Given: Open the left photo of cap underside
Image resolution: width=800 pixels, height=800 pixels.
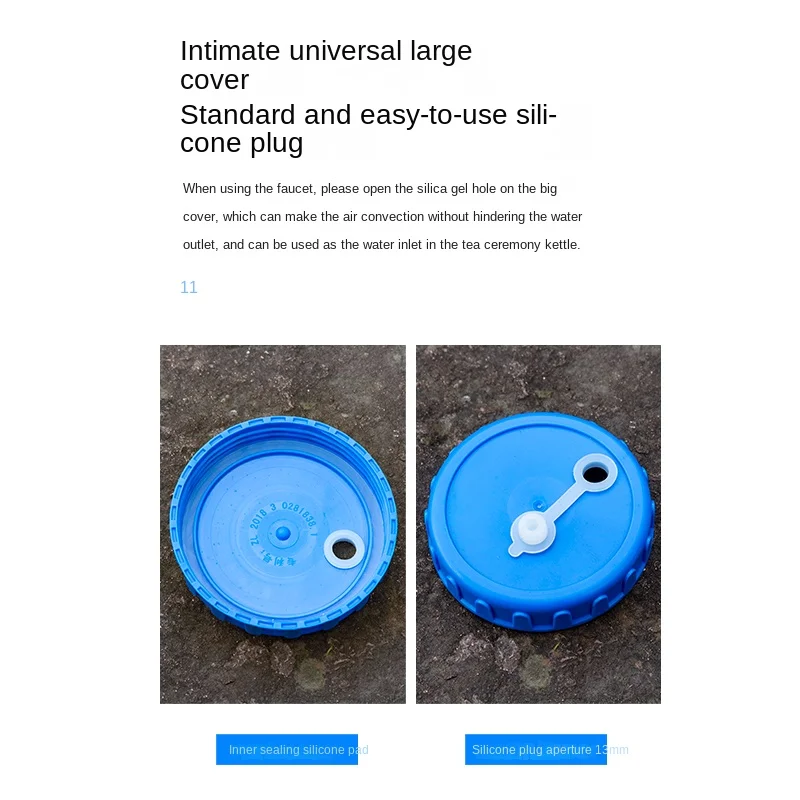Looking at the screenshot, I should point(283,524).
